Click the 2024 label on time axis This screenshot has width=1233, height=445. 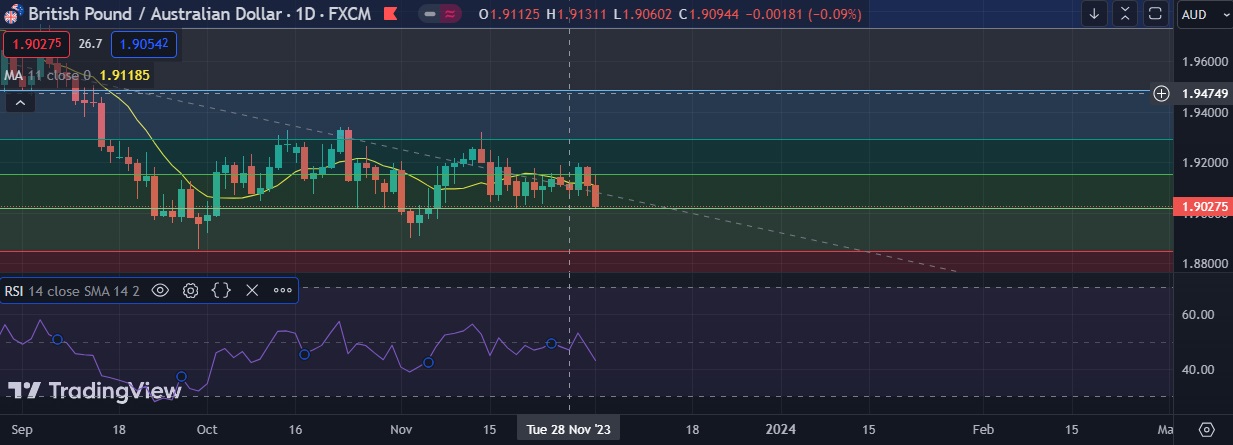[x=779, y=429]
